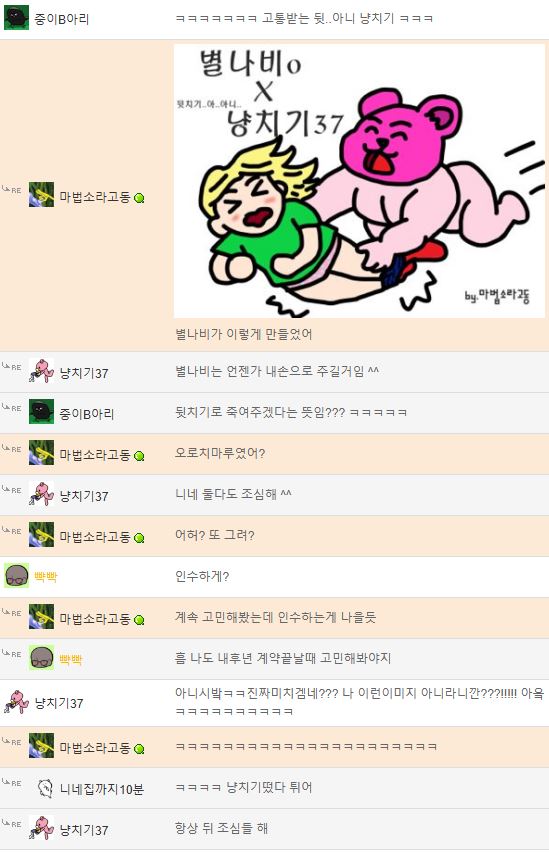Viewport: 549px width, 854px height.
Task: Click 빡빡's avatar on the 인수하게? comment
Action: point(16,576)
